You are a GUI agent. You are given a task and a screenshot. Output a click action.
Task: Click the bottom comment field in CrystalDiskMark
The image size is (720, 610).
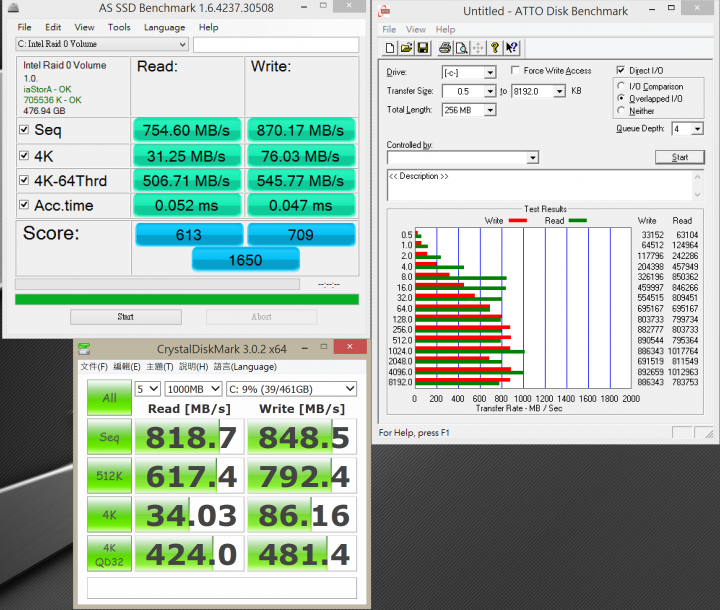[222, 588]
